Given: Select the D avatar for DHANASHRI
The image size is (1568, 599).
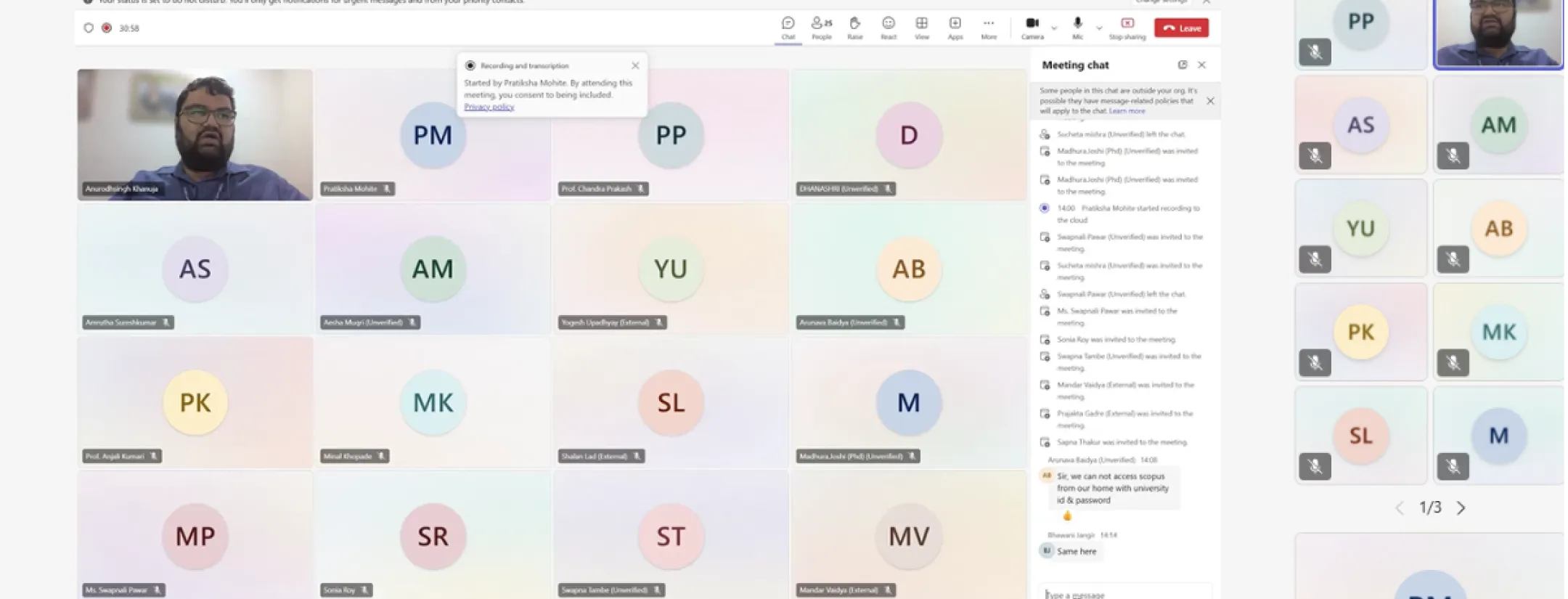Looking at the screenshot, I should [909, 135].
